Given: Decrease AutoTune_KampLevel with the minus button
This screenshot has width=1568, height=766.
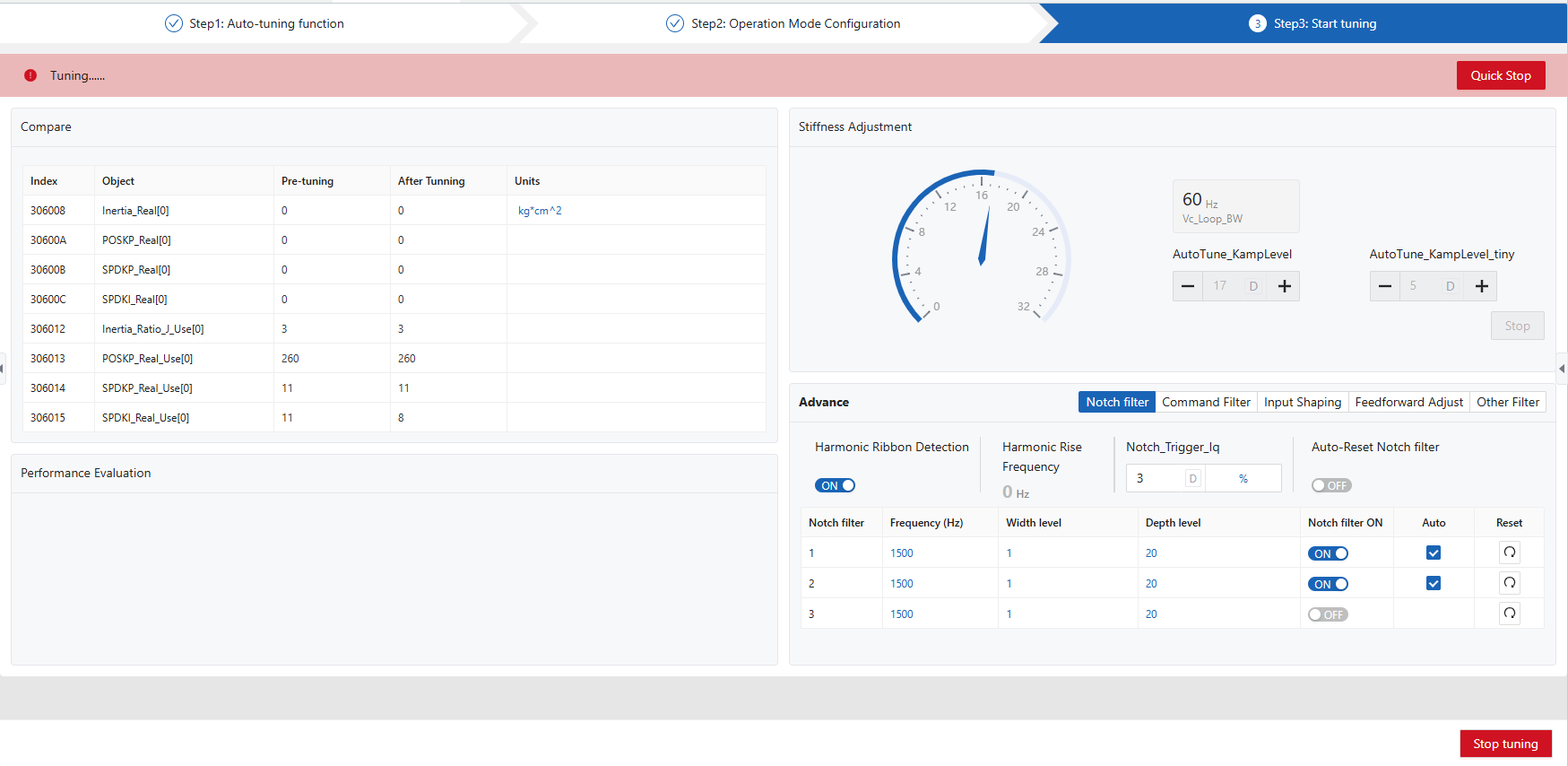Looking at the screenshot, I should [x=1188, y=286].
